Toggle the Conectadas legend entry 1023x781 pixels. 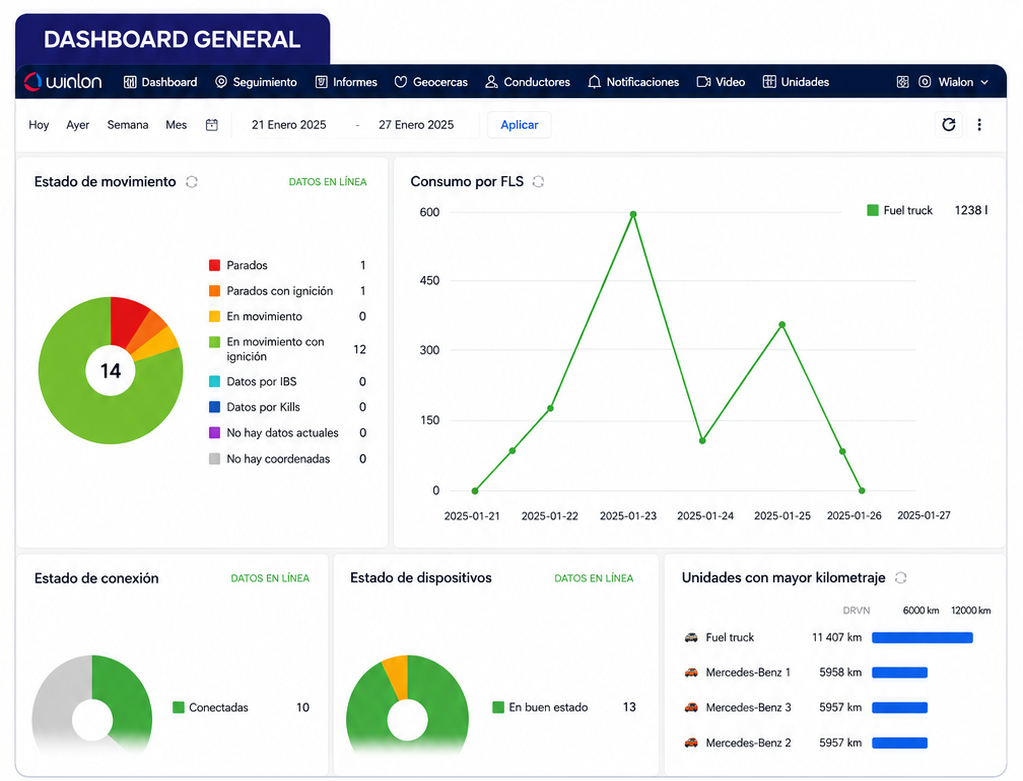click(211, 707)
